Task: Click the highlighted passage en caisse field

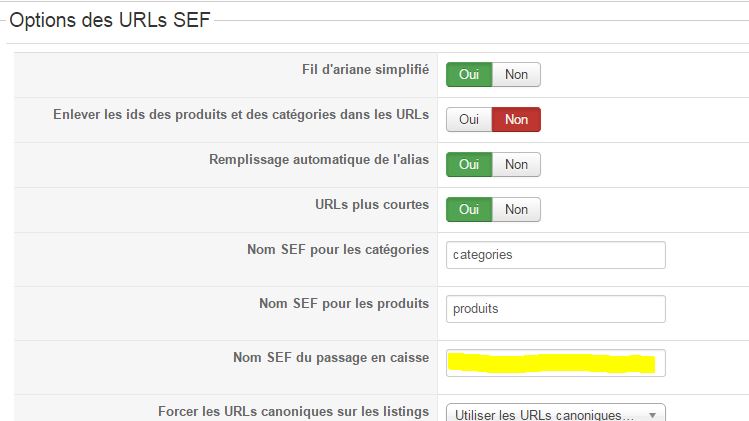Action: (x=555, y=363)
